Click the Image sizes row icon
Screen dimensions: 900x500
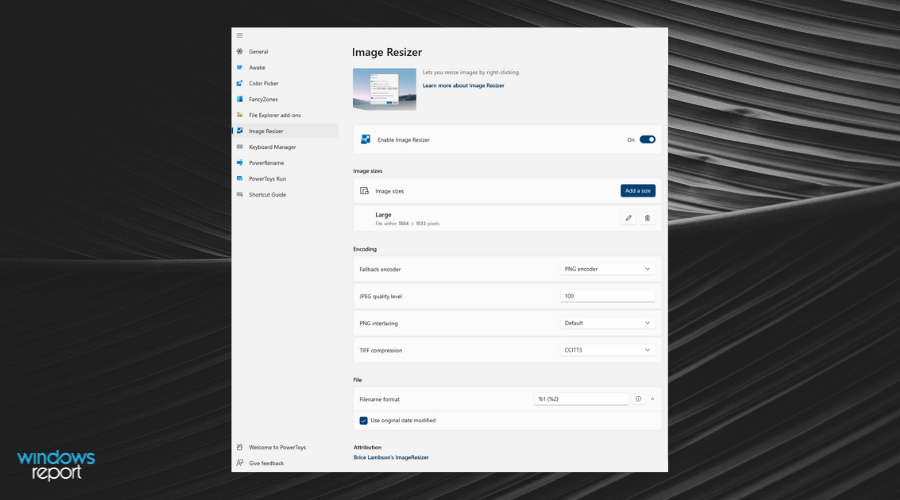(x=364, y=191)
